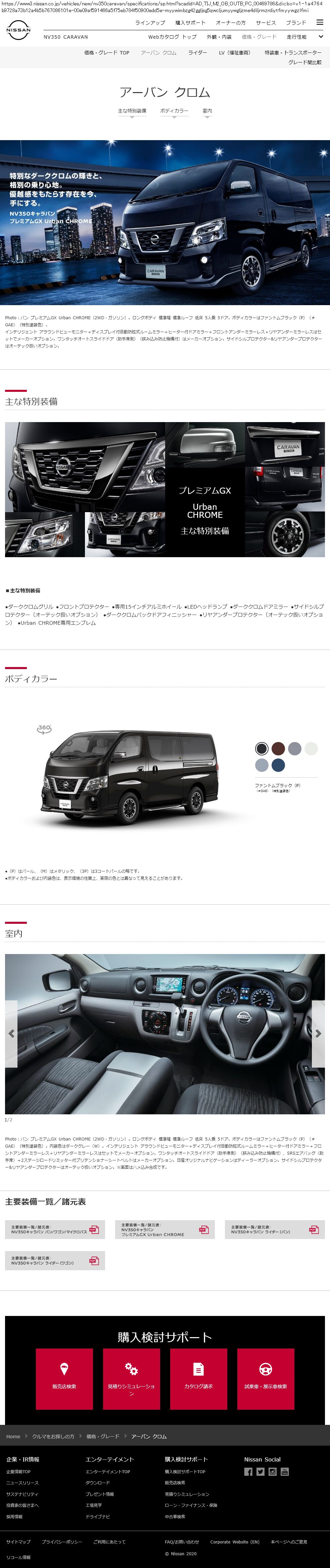This screenshot has height=1568, width=330.
Task: Select the brown body color swatch
Action: click(x=278, y=749)
